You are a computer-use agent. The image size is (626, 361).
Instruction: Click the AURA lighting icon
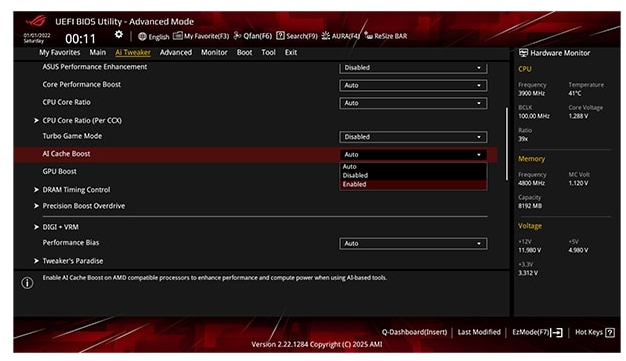click(326, 36)
